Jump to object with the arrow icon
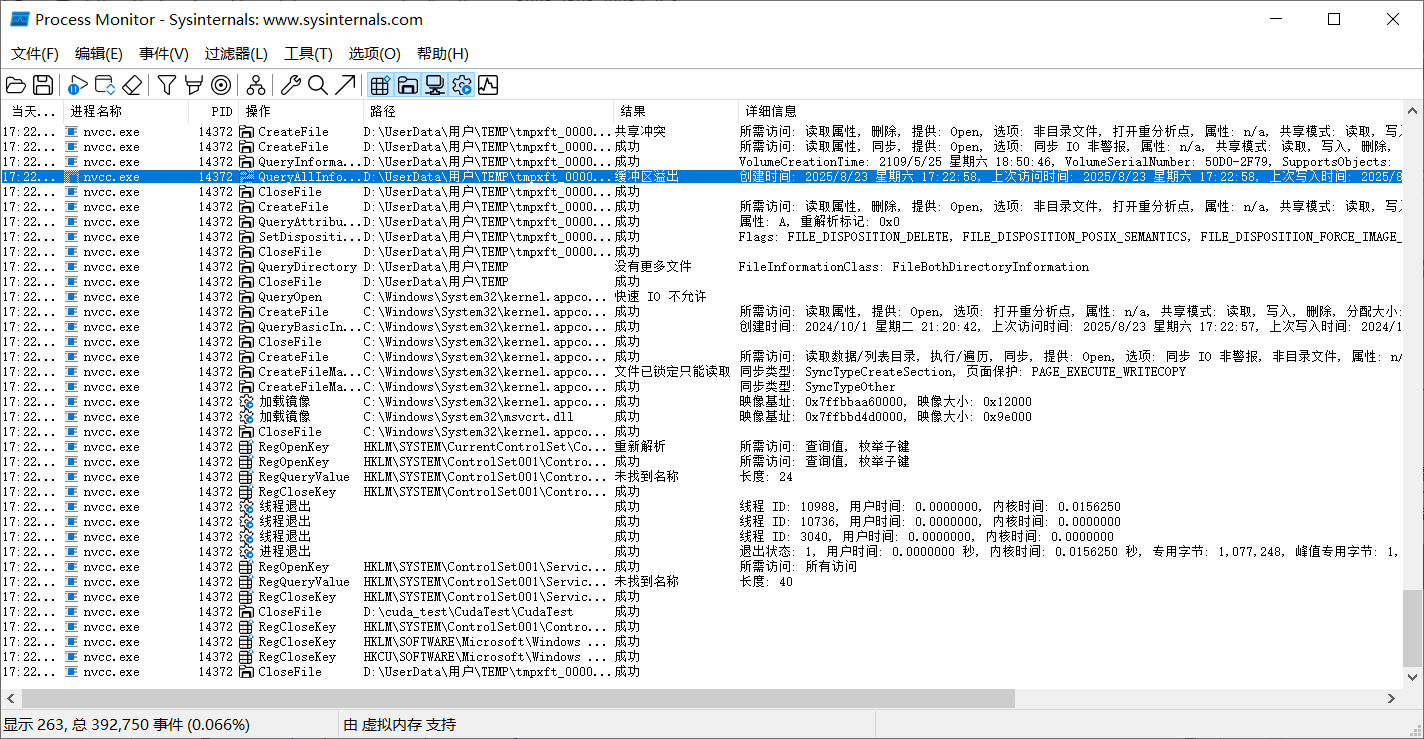The height and width of the screenshot is (739, 1424). (345, 85)
